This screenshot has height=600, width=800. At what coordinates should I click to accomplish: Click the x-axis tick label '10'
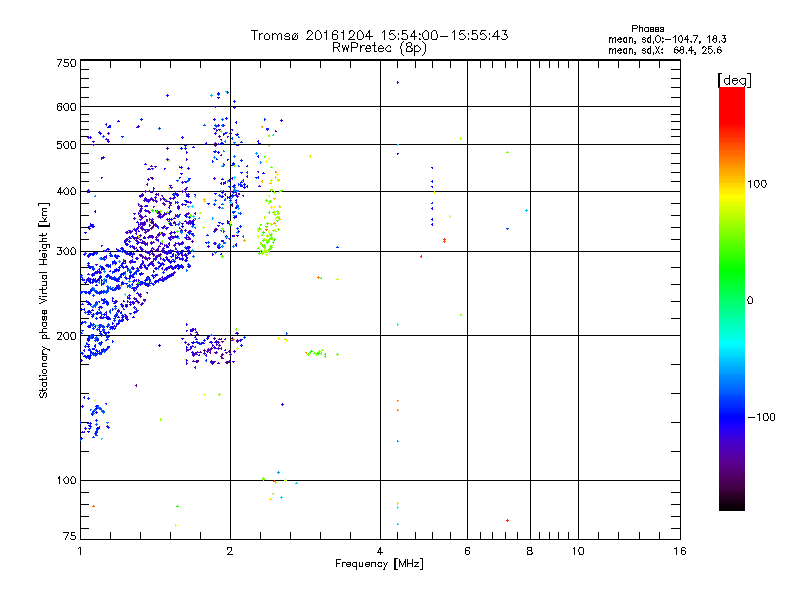(x=578, y=551)
